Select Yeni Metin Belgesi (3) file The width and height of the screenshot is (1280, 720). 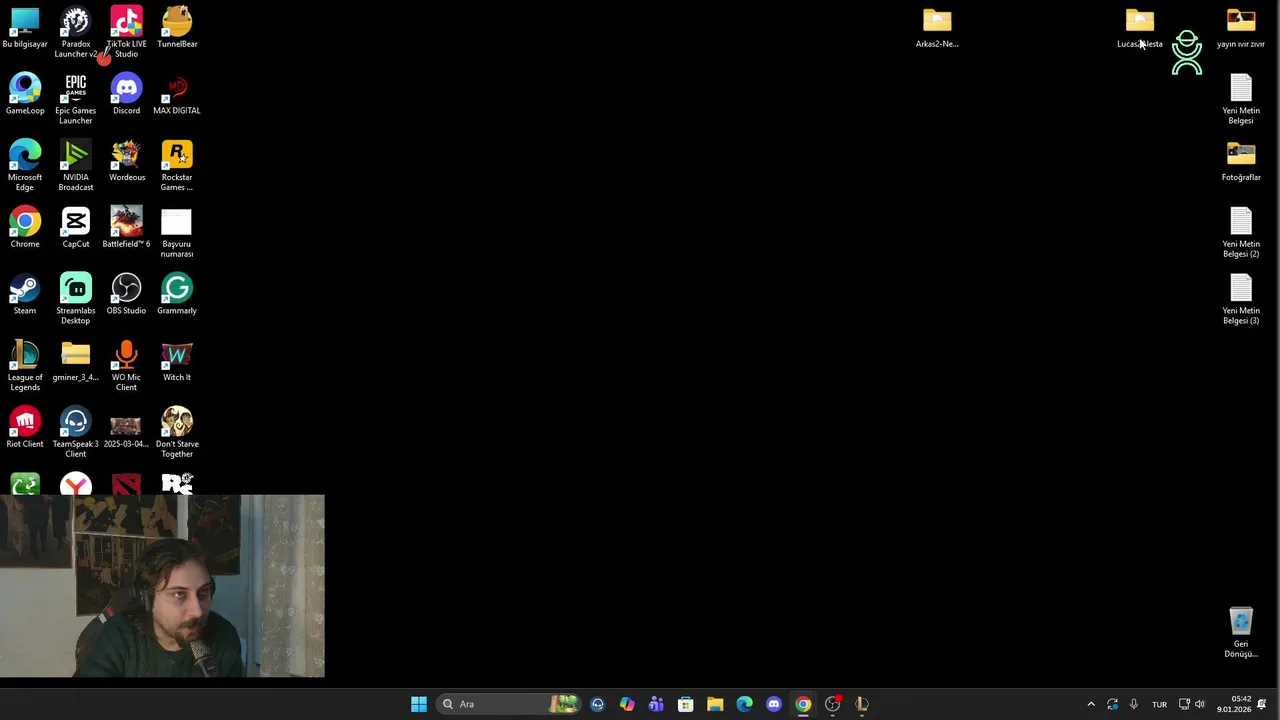tap(1241, 299)
